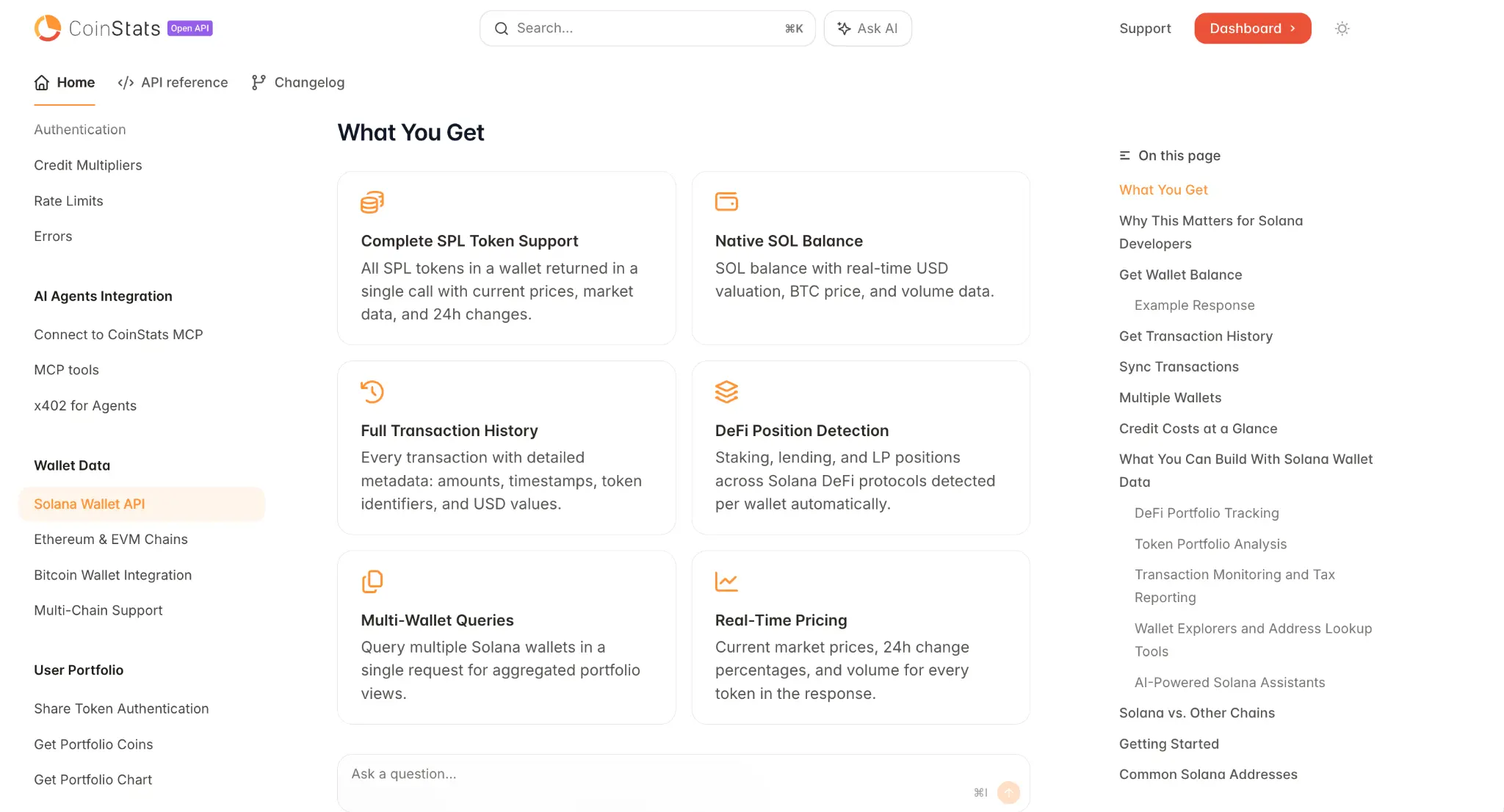Open Connect to CoinStats MCP
The height and width of the screenshot is (812, 1504).
click(x=118, y=335)
